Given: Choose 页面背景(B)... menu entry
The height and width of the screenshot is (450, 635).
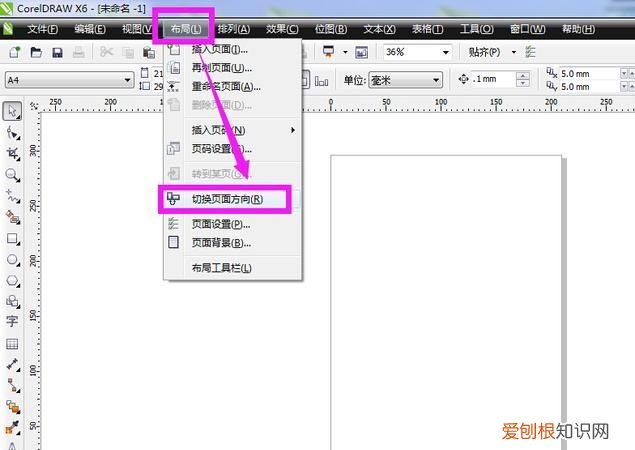Looking at the screenshot, I should click(232, 243).
